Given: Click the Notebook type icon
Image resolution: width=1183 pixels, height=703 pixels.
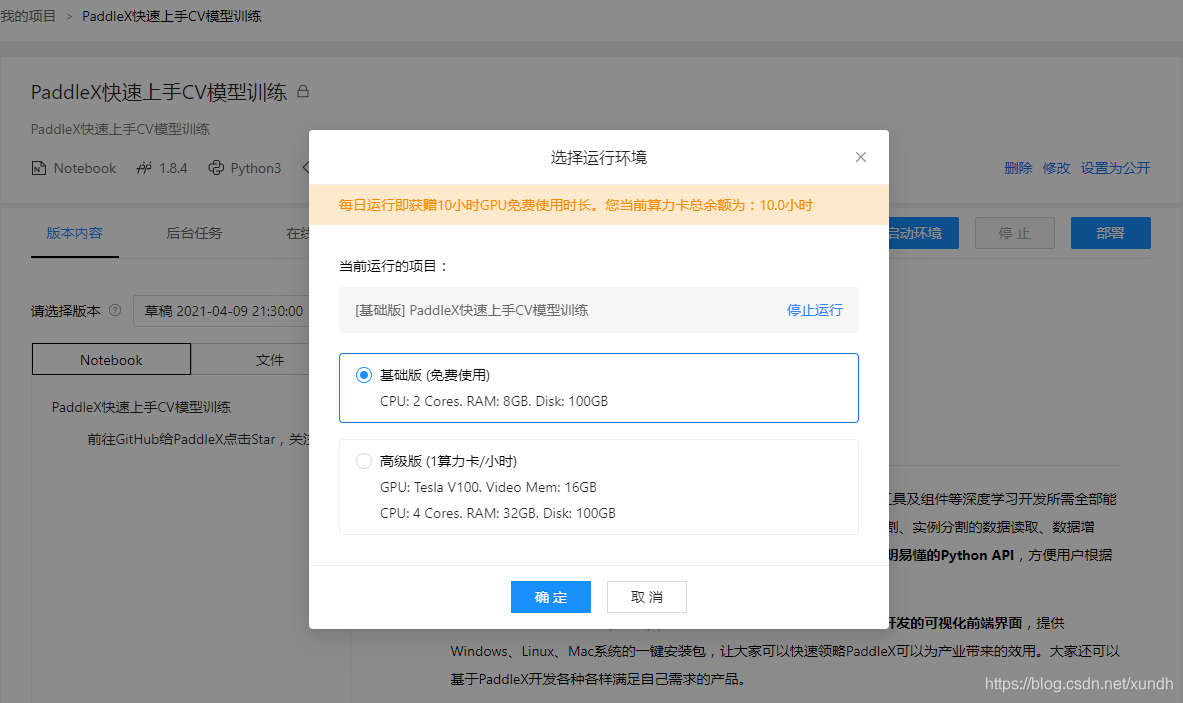Looking at the screenshot, I should (x=38, y=167).
